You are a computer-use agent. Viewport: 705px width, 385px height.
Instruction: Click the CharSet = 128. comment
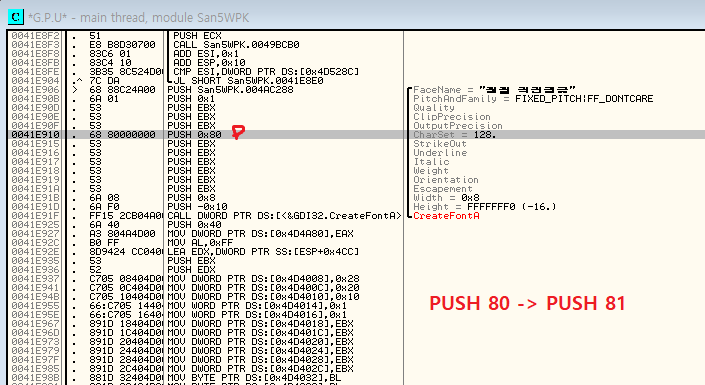tap(455, 134)
